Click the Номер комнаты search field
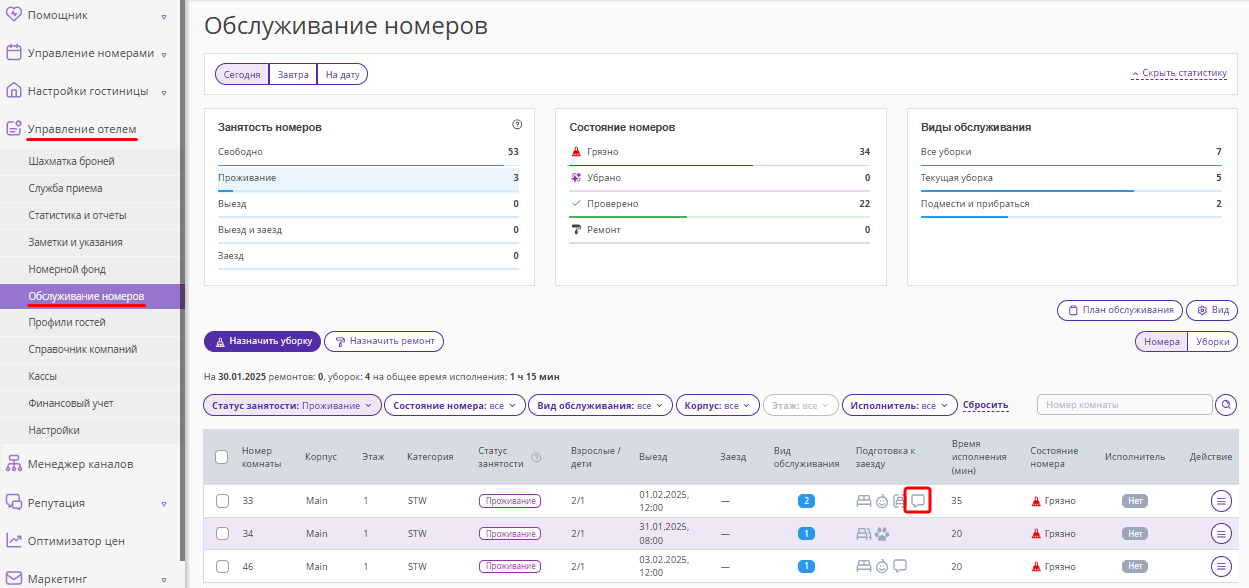Screen dimensions: 1249x588 click(x=1125, y=405)
